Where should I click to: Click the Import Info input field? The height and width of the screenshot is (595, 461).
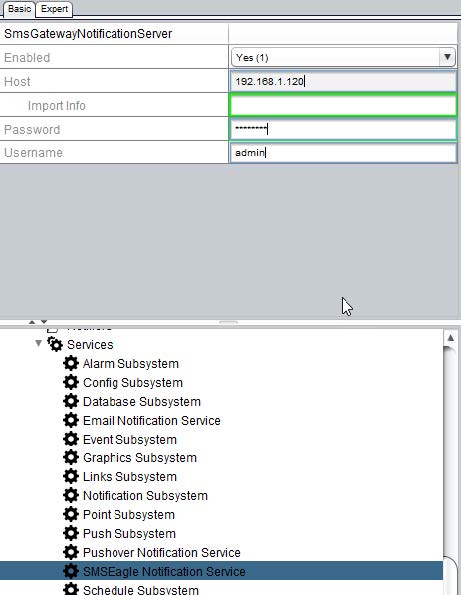click(343, 105)
